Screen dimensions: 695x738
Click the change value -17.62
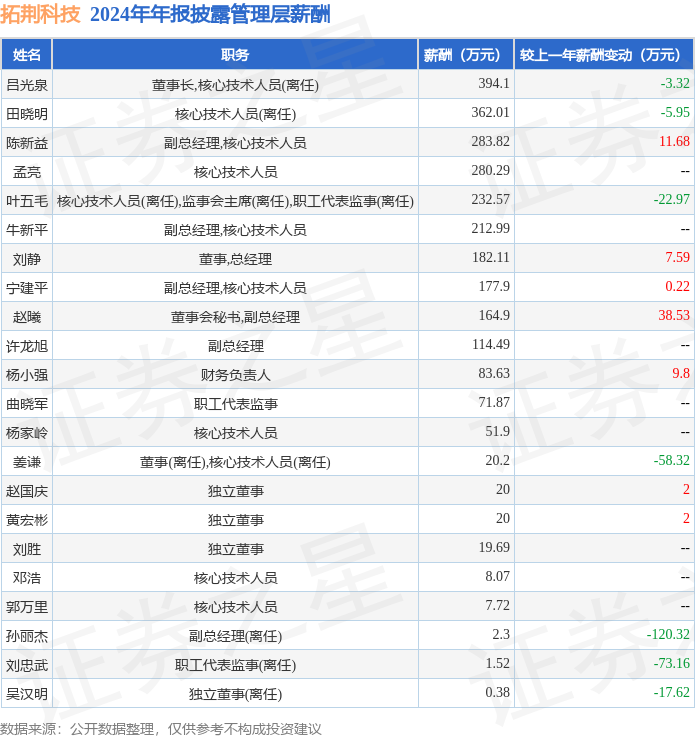click(671, 692)
